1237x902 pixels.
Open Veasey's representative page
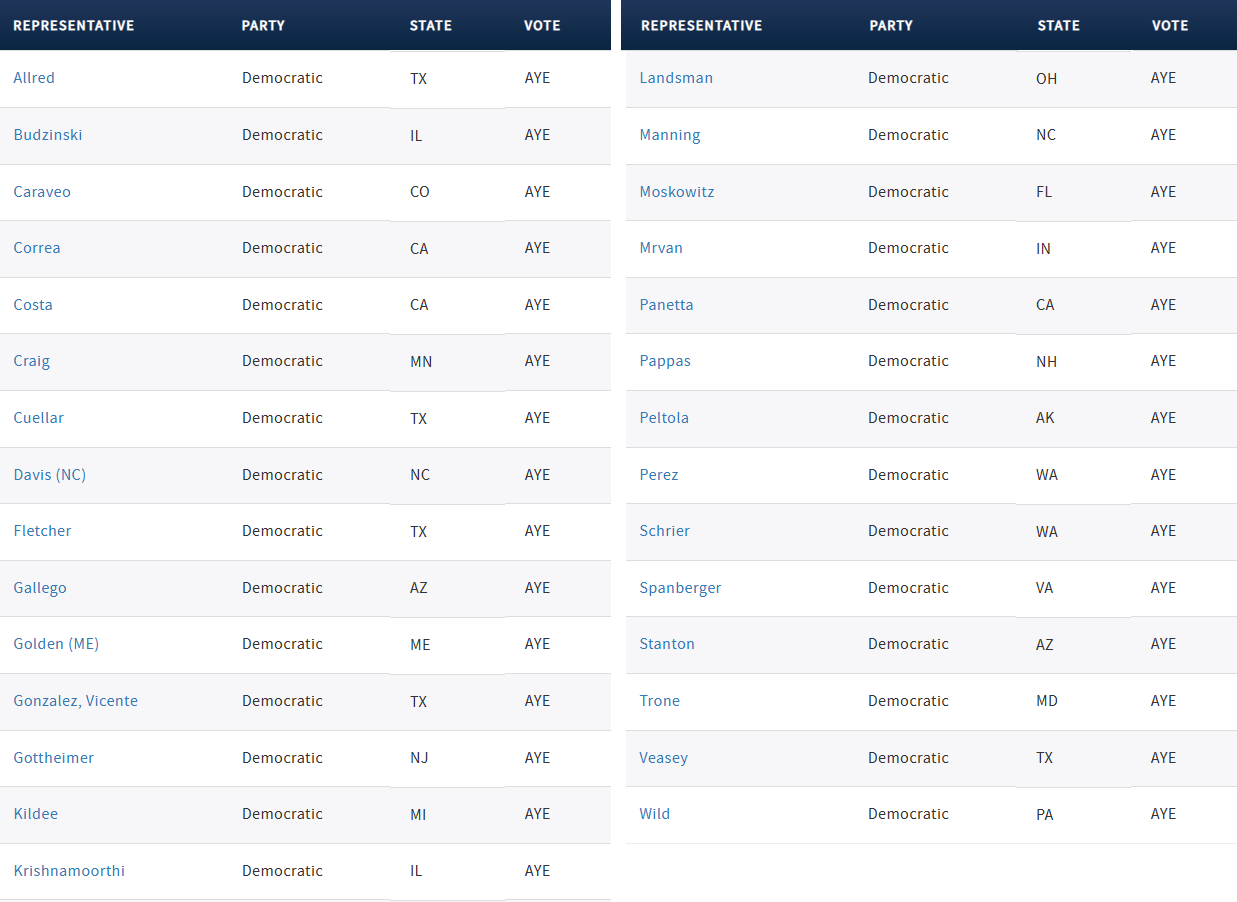pos(664,758)
